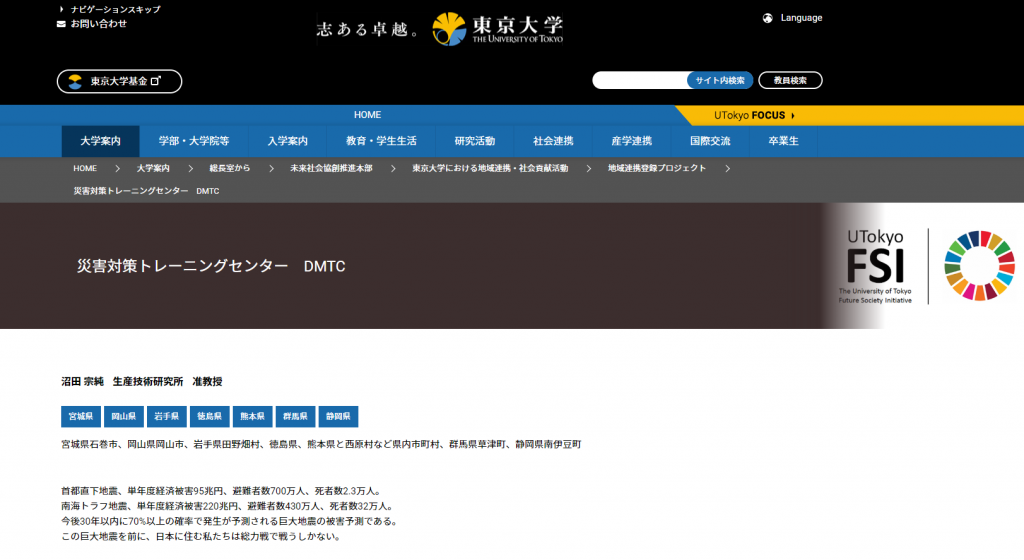
Task: Expand the 研究活動 navigation menu
Action: point(474,141)
